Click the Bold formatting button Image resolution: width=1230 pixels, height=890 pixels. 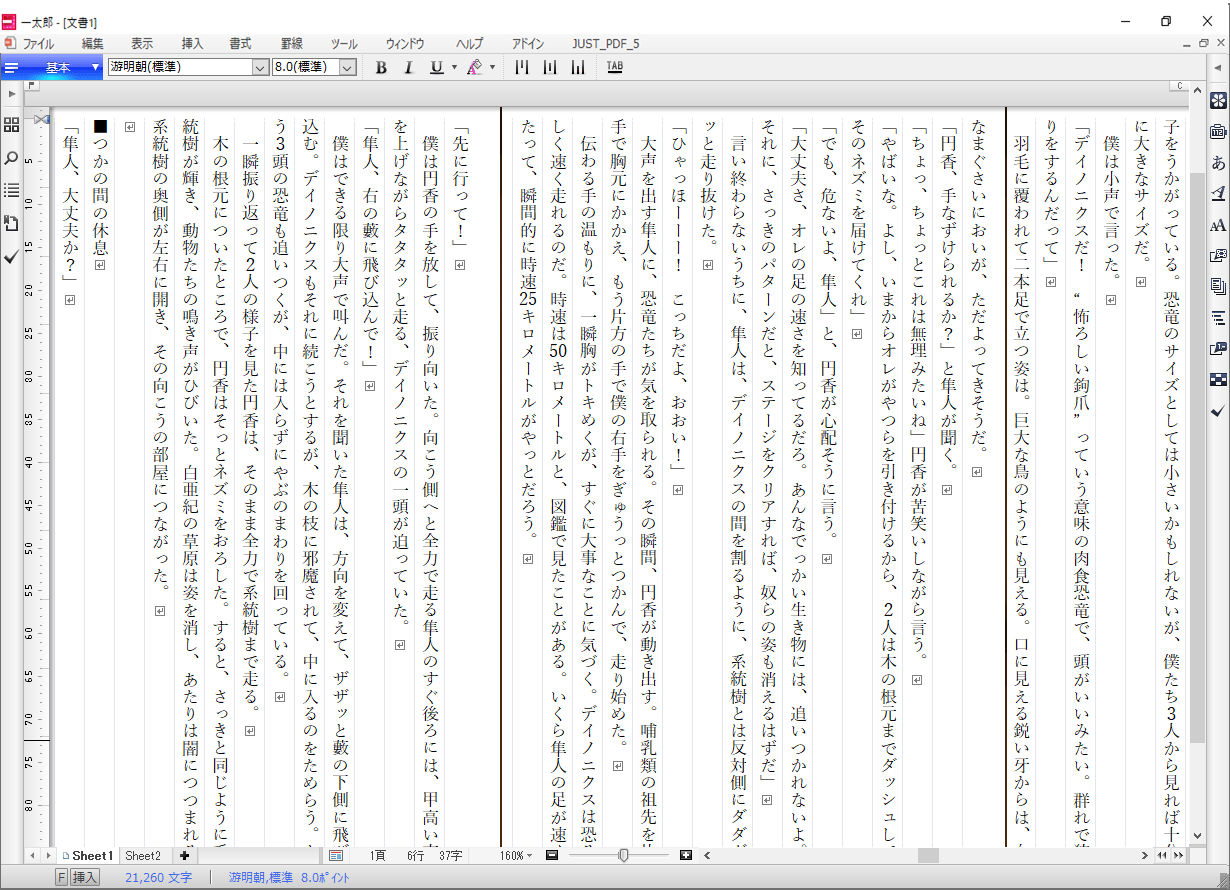pos(381,67)
